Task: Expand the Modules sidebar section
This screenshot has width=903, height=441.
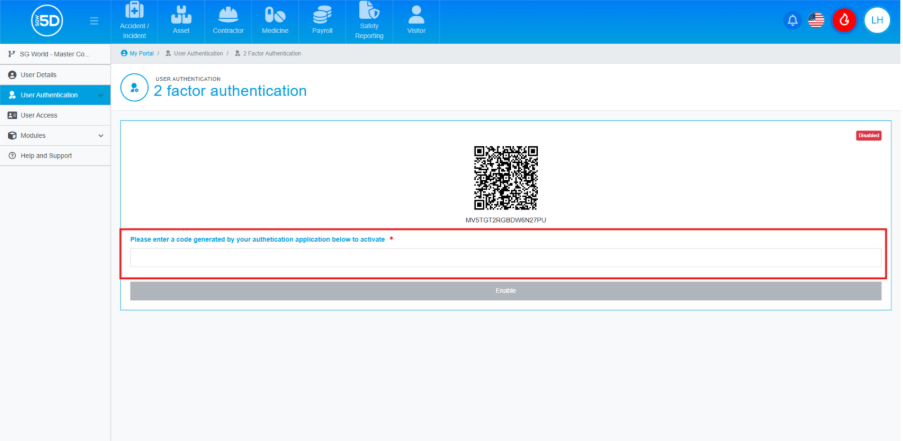Action: 55,135
